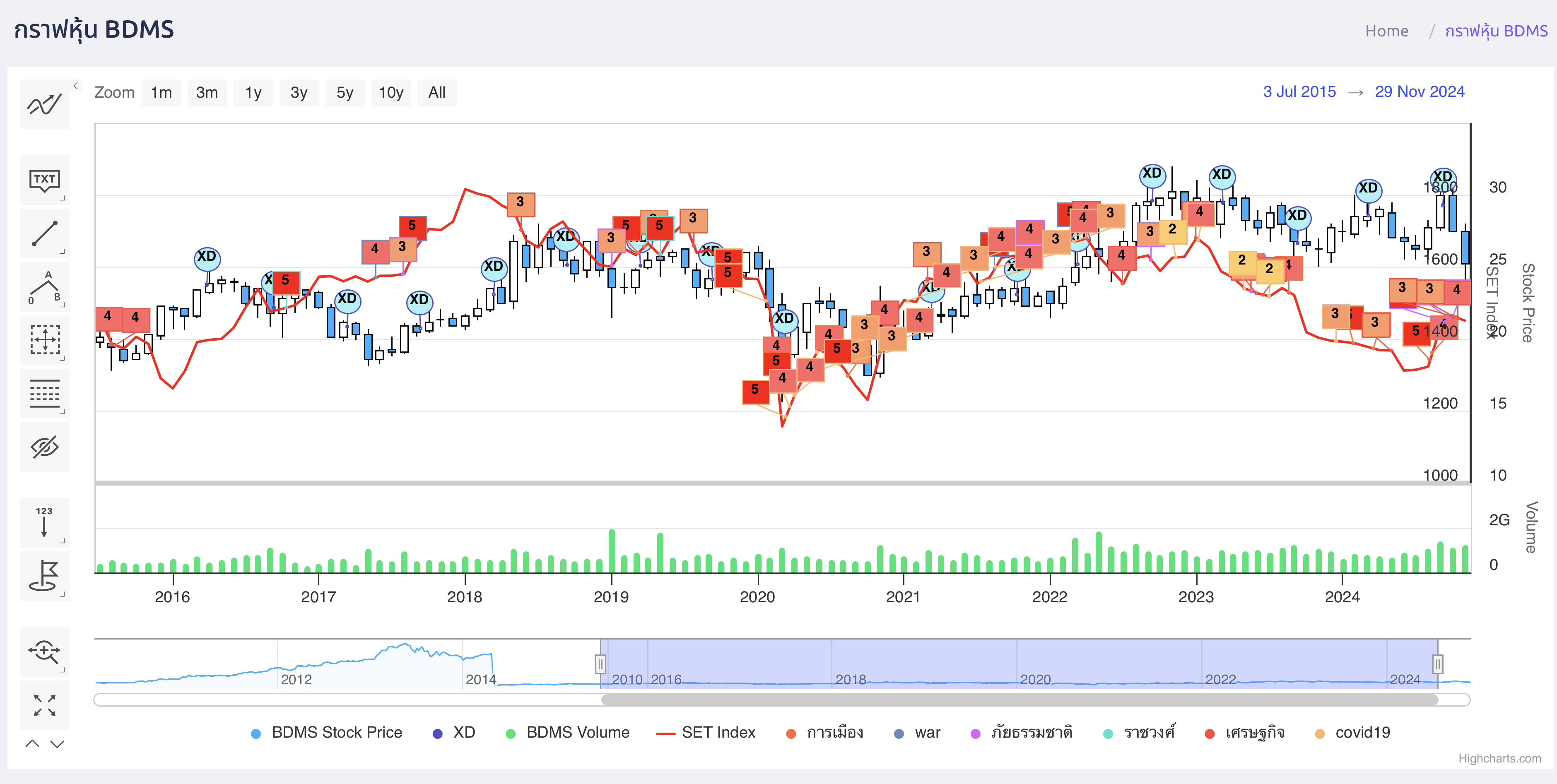
Task: Open Fibonacci lines tool submenu arrow
Action: click(x=62, y=412)
